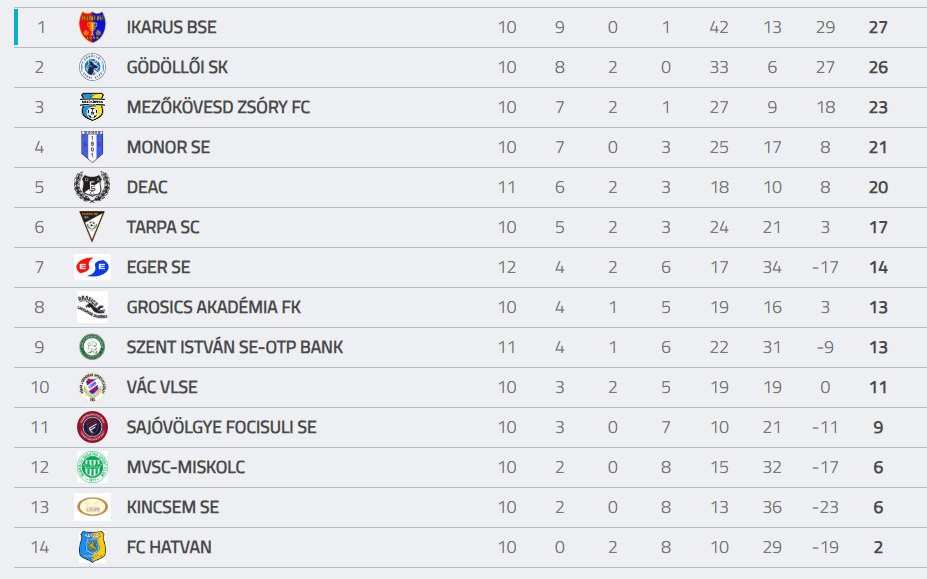This screenshot has height=579, width=927.
Task: Click the Szent István SE-OTP Bank crest
Action: point(92,347)
